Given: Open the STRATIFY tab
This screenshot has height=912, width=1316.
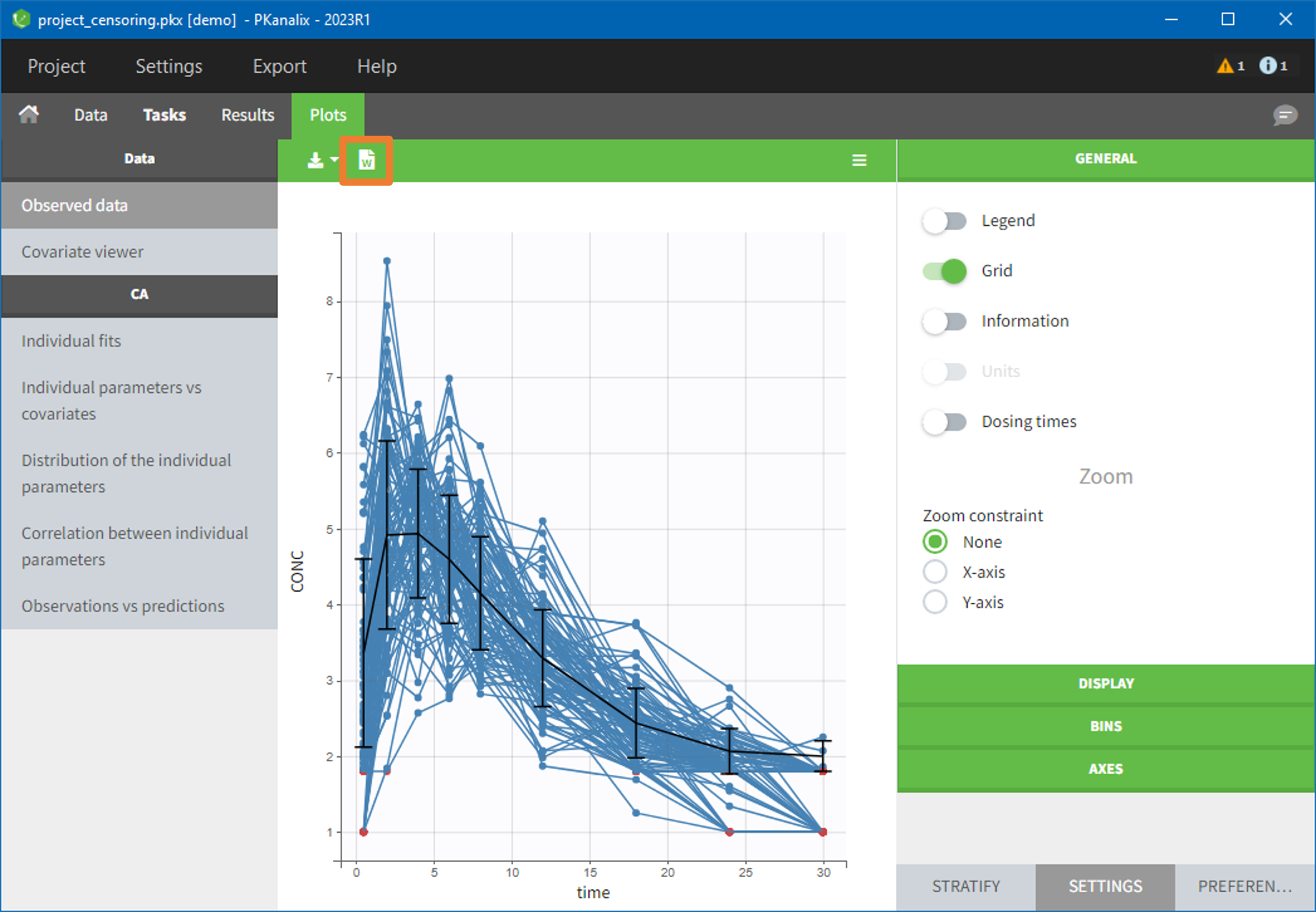Looking at the screenshot, I should (965, 886).
